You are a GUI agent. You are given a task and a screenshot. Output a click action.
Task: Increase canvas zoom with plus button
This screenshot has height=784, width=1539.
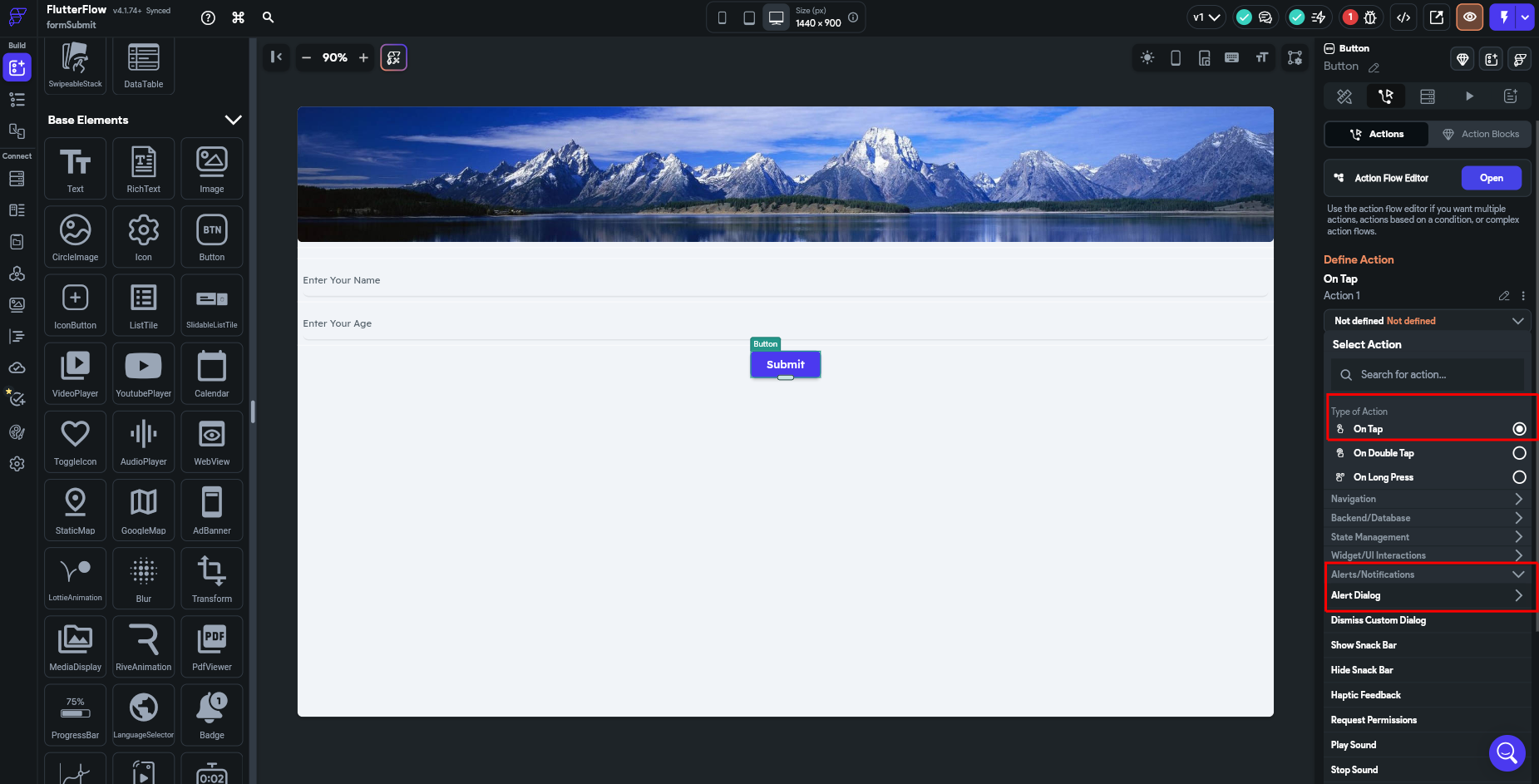coord(363,57)
